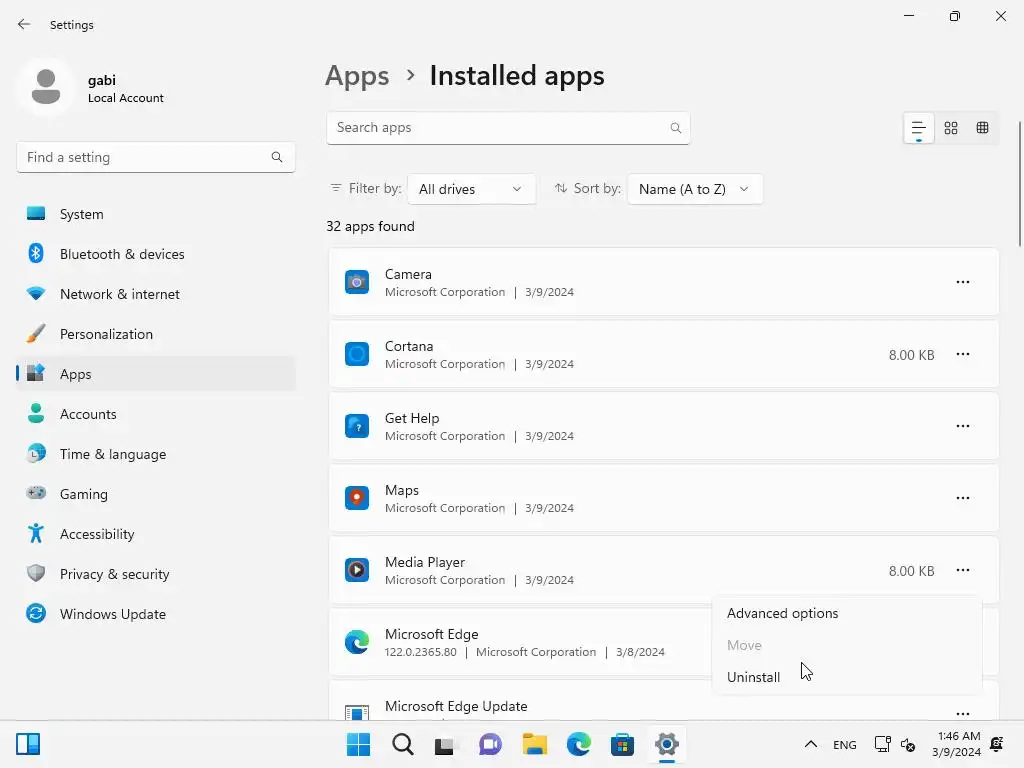Click the three dots for Media Player

(x=963, y=570)
